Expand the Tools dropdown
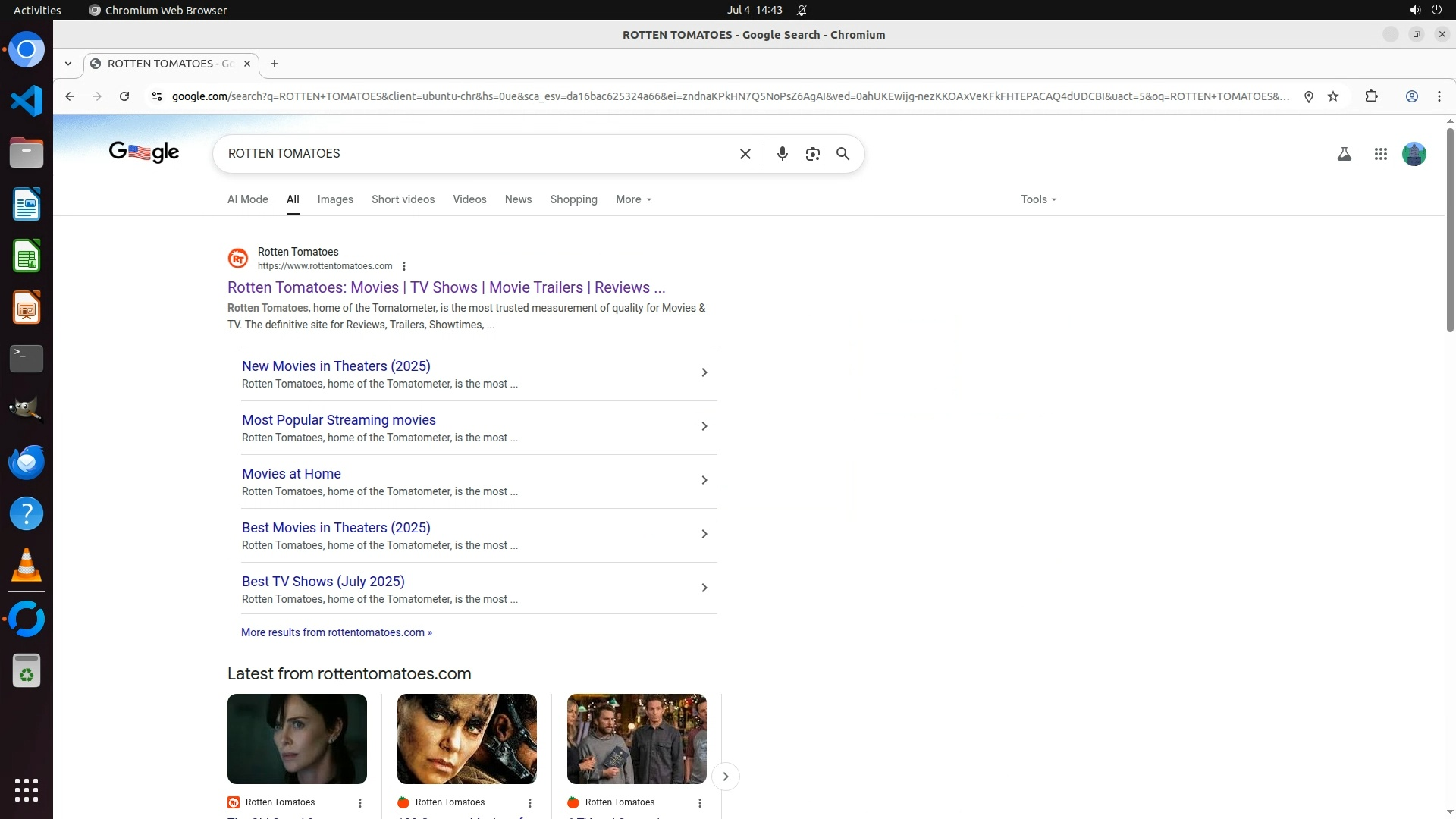 click(x=1038, y=199)
